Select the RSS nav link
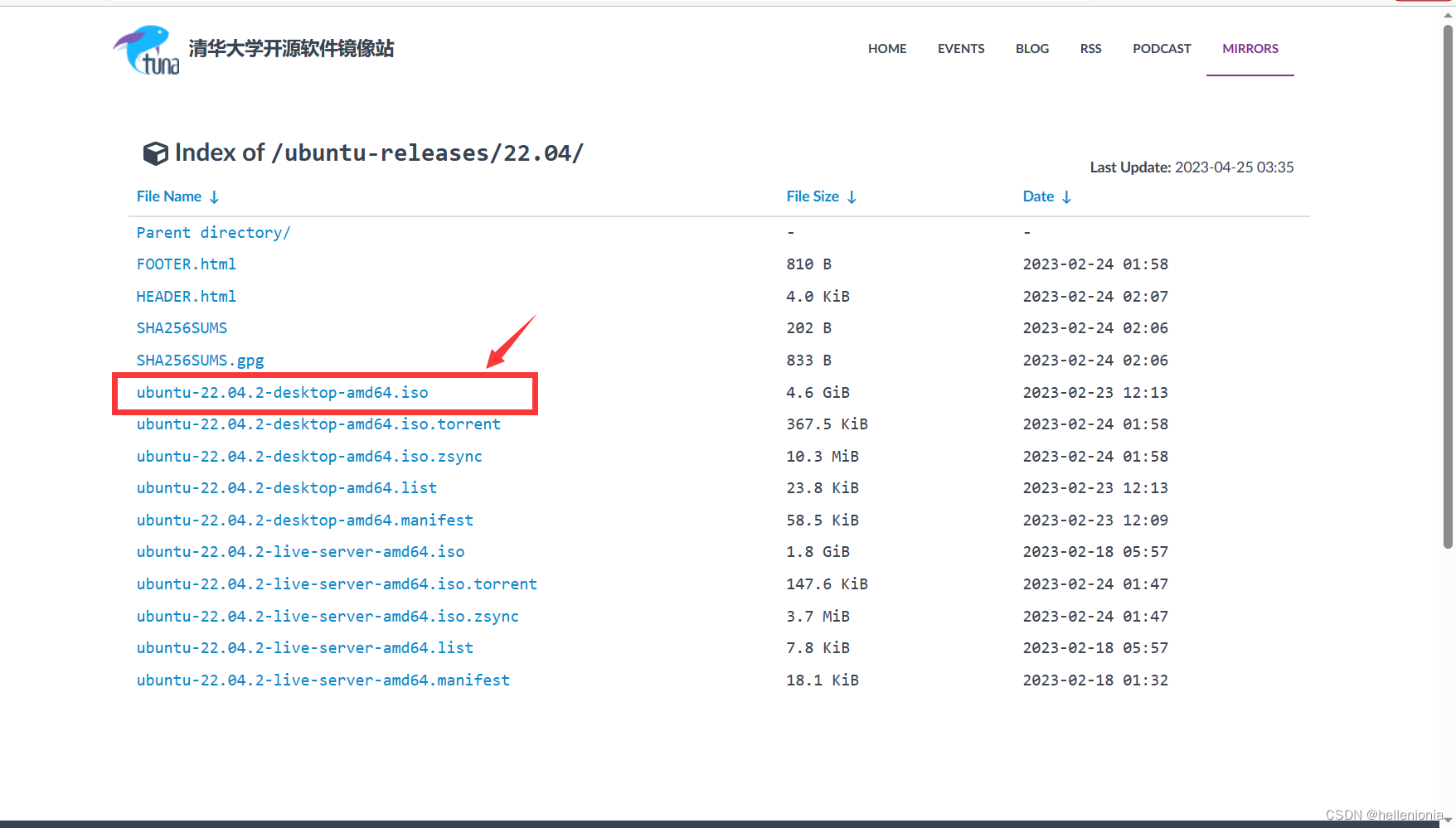Screen dimensions: 1456x828 click(1090, 49)
